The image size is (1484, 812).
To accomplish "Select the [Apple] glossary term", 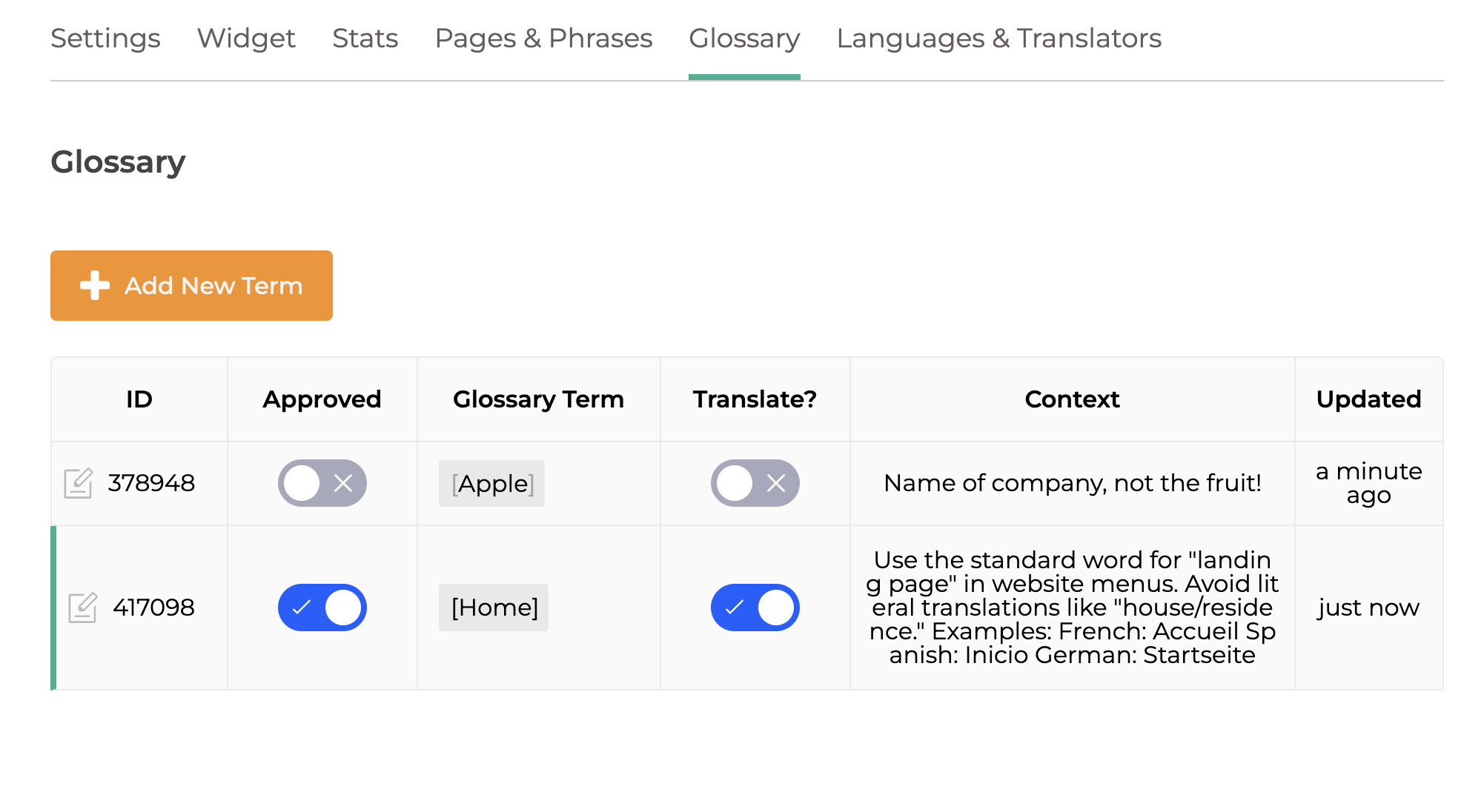I will (491, 483).
